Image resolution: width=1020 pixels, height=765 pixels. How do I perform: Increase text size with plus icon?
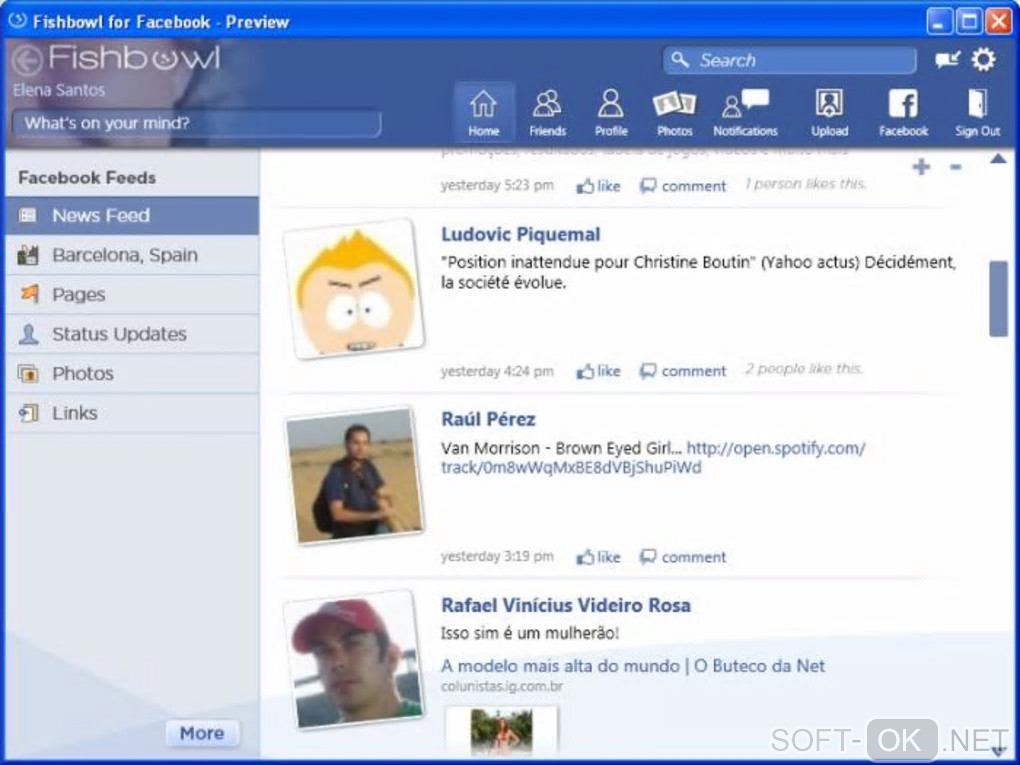click(920, 167)
